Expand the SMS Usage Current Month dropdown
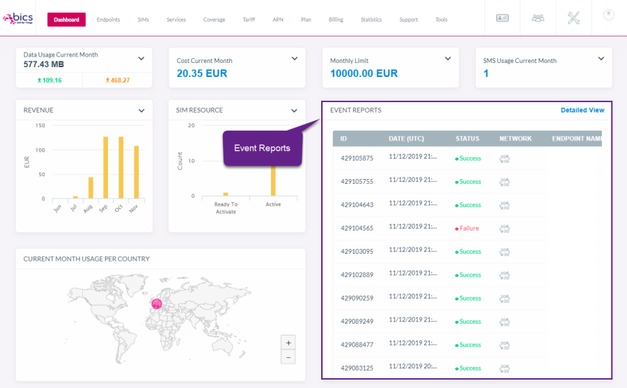The height and width of the screenshot is (388, 627). [601, 58]
